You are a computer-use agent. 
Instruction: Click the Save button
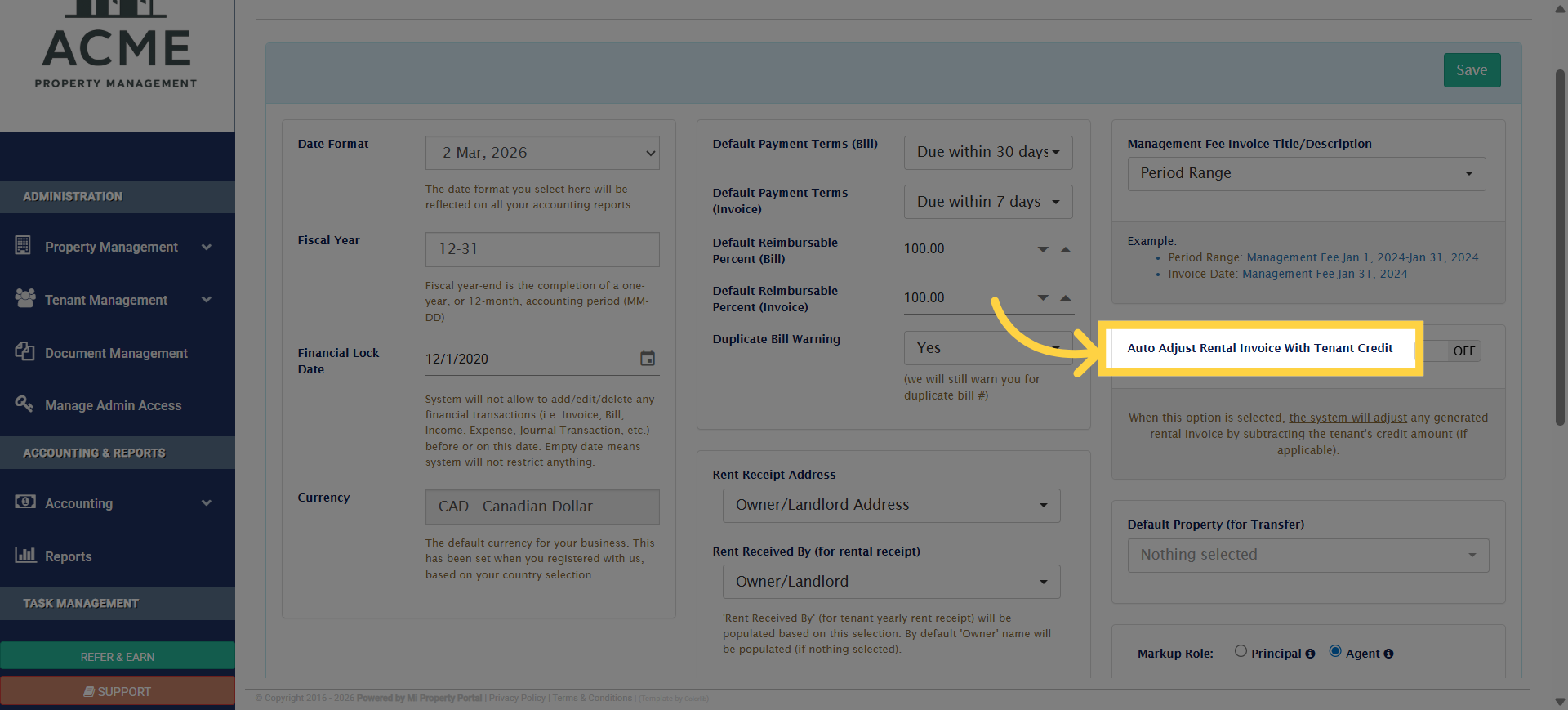pos(1472,70)
